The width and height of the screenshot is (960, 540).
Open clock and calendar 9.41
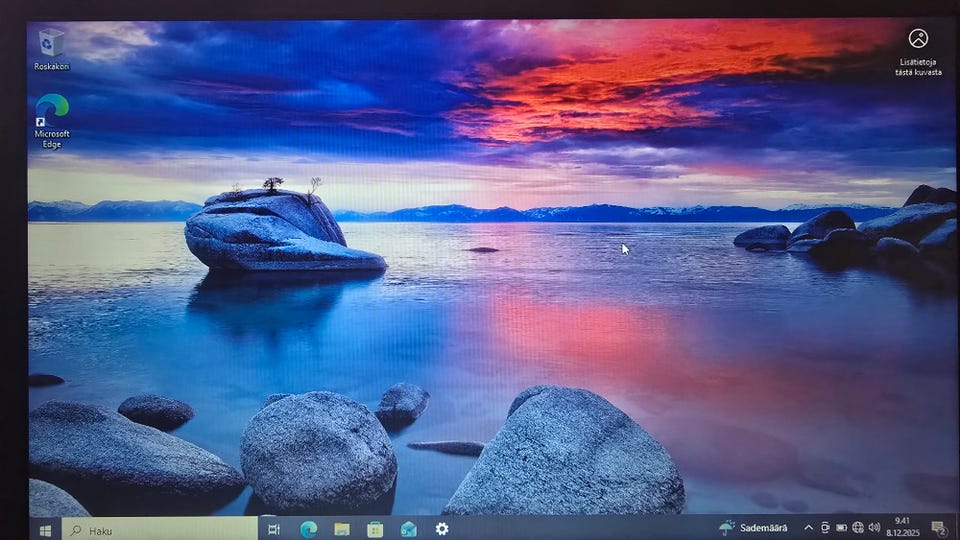(902, 527)
